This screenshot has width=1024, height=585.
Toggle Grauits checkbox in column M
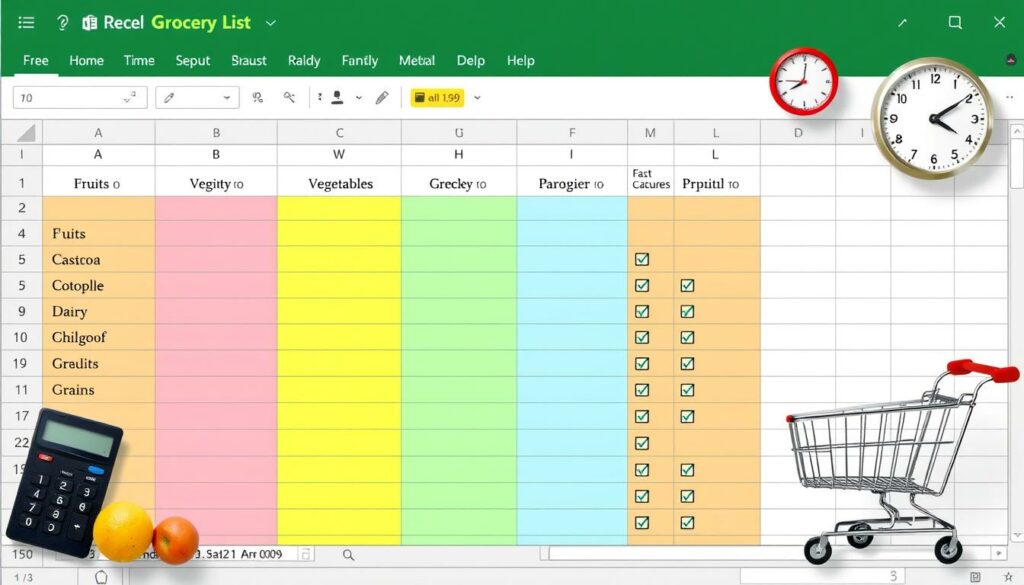click(x=642, y=364)
